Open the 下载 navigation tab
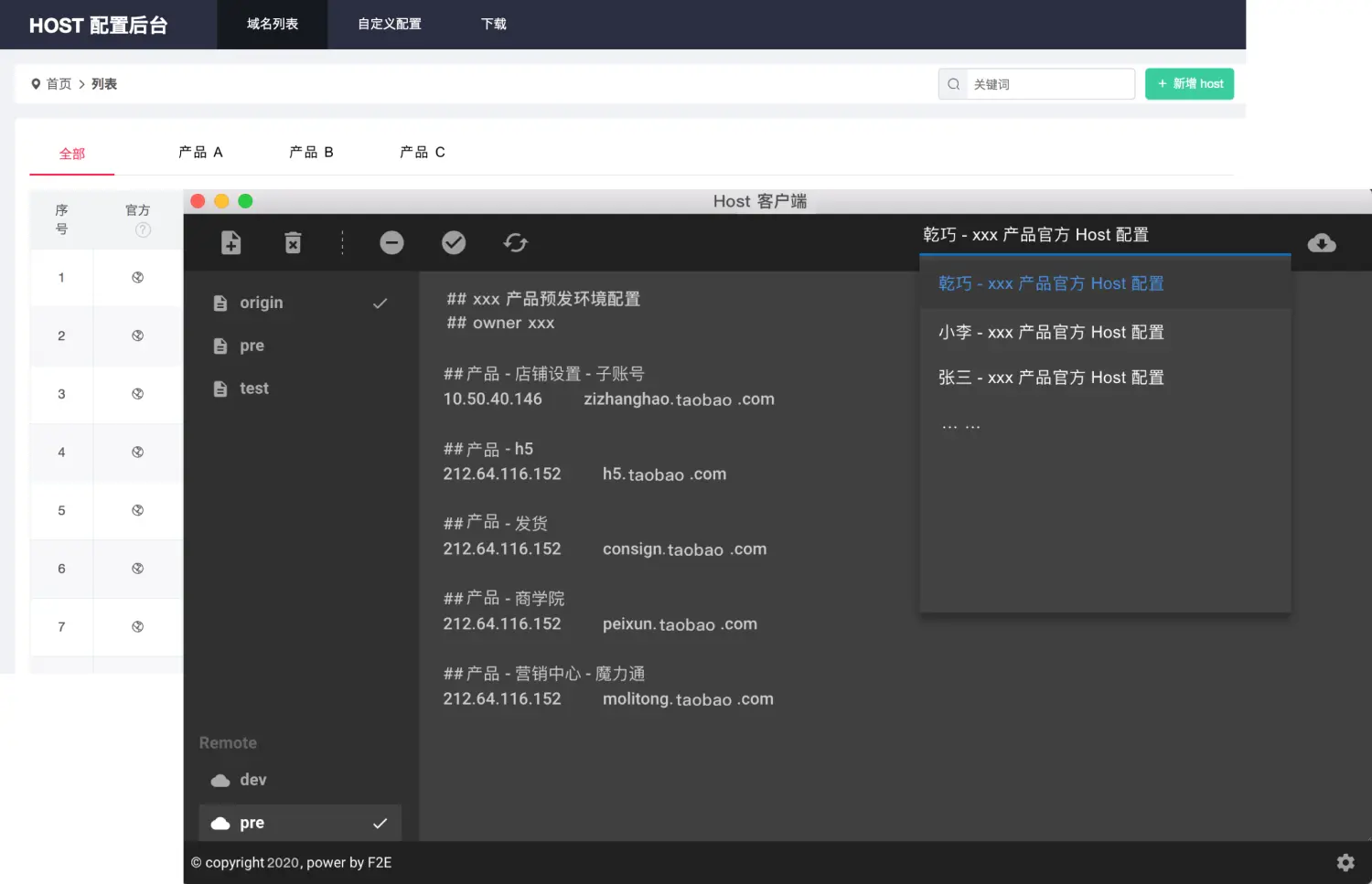 [x=494, y=25]
